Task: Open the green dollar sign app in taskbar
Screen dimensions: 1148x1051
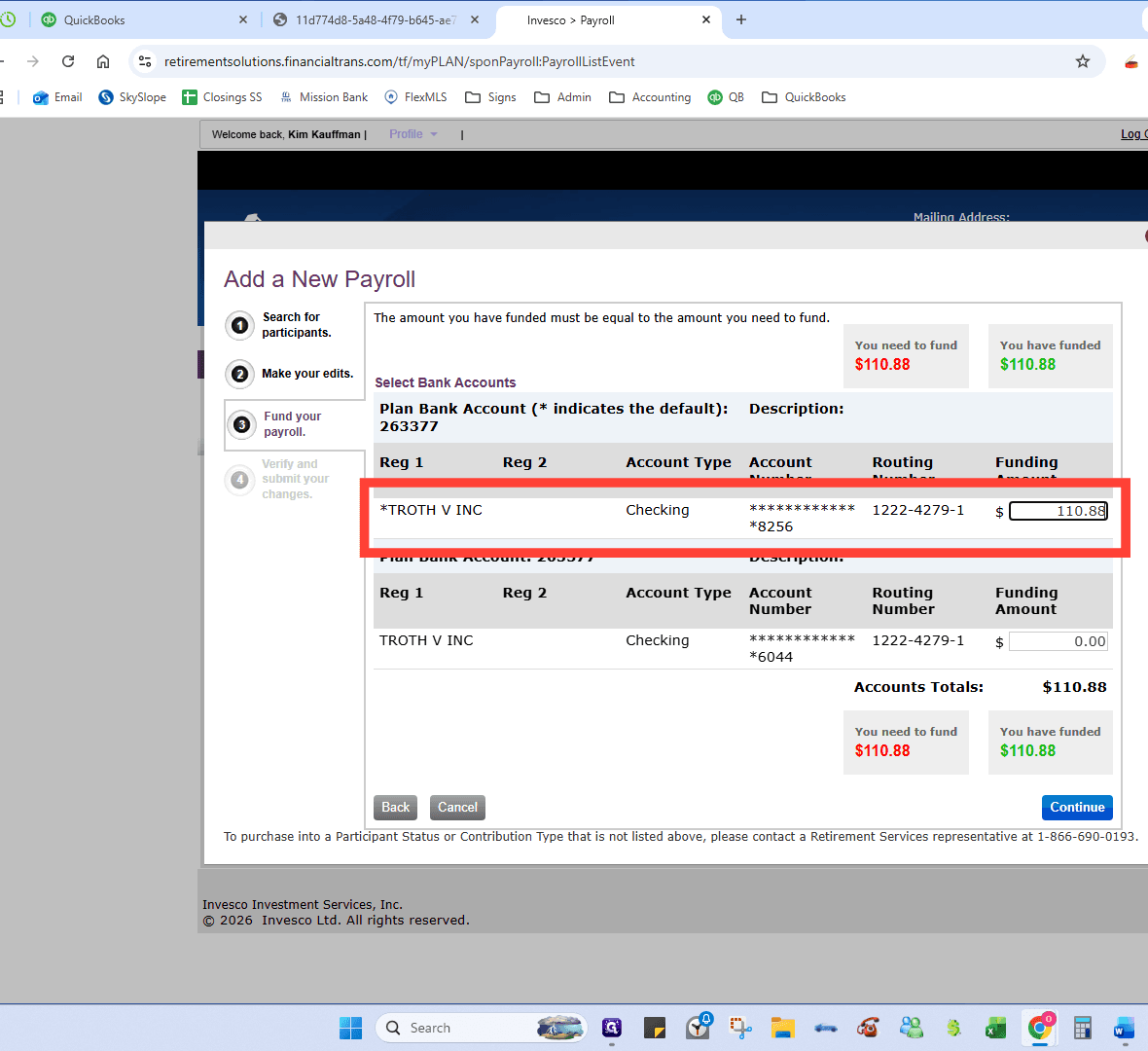Action: [953, 1028]
